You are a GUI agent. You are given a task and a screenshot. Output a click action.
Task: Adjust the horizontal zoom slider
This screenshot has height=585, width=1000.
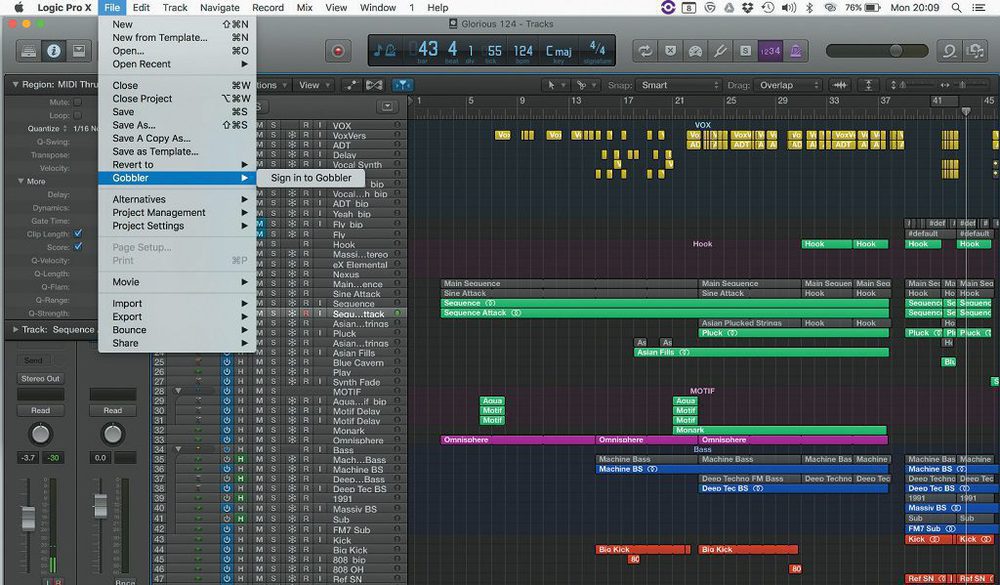(963, 84)
